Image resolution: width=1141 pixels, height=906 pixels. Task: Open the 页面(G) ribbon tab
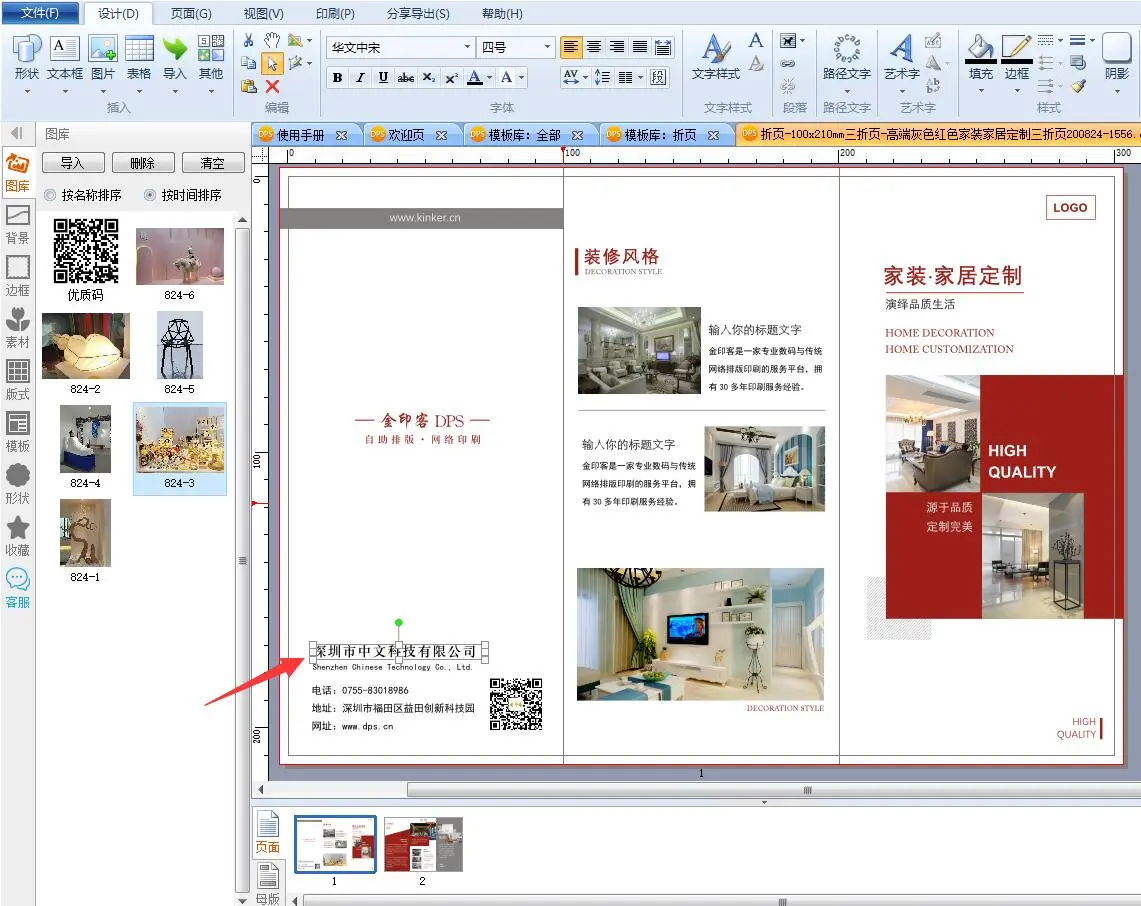click(x=190, y=14)
